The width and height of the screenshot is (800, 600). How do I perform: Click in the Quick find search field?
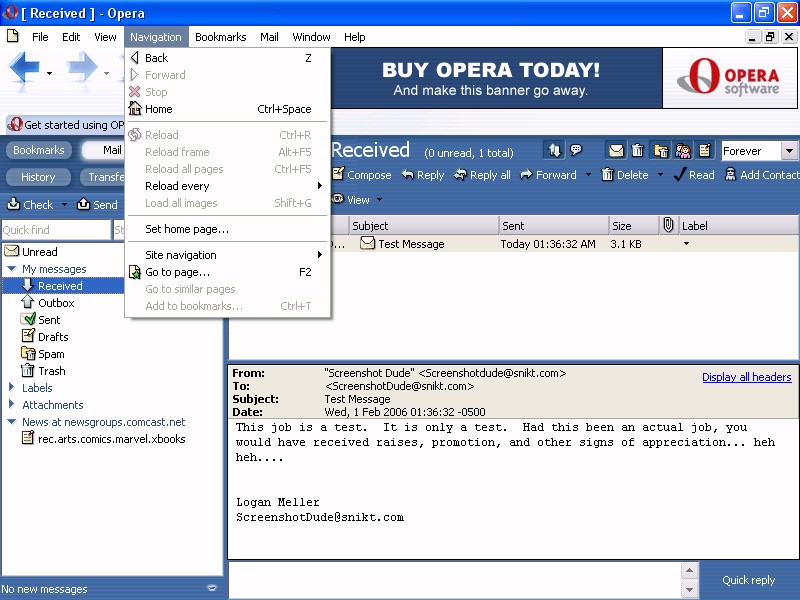tap(56, 230)
